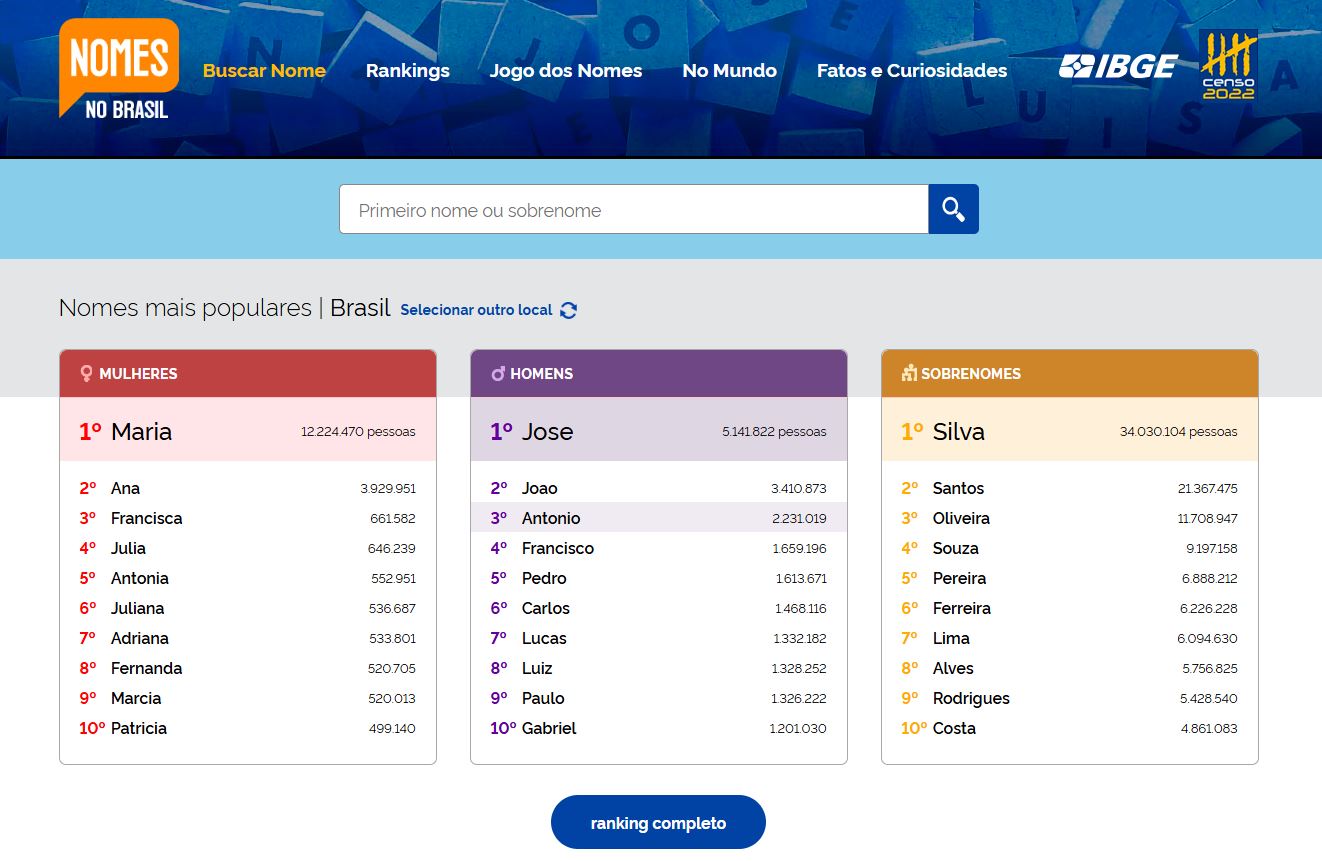Click the NOMES NO BRASIL logo
Viewport: 1322px width, 861px height.
point(117,67)
